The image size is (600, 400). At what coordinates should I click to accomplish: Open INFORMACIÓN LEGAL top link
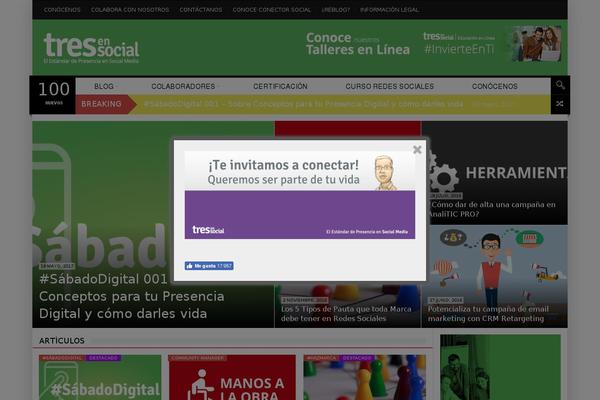click(x=389, y=10)
